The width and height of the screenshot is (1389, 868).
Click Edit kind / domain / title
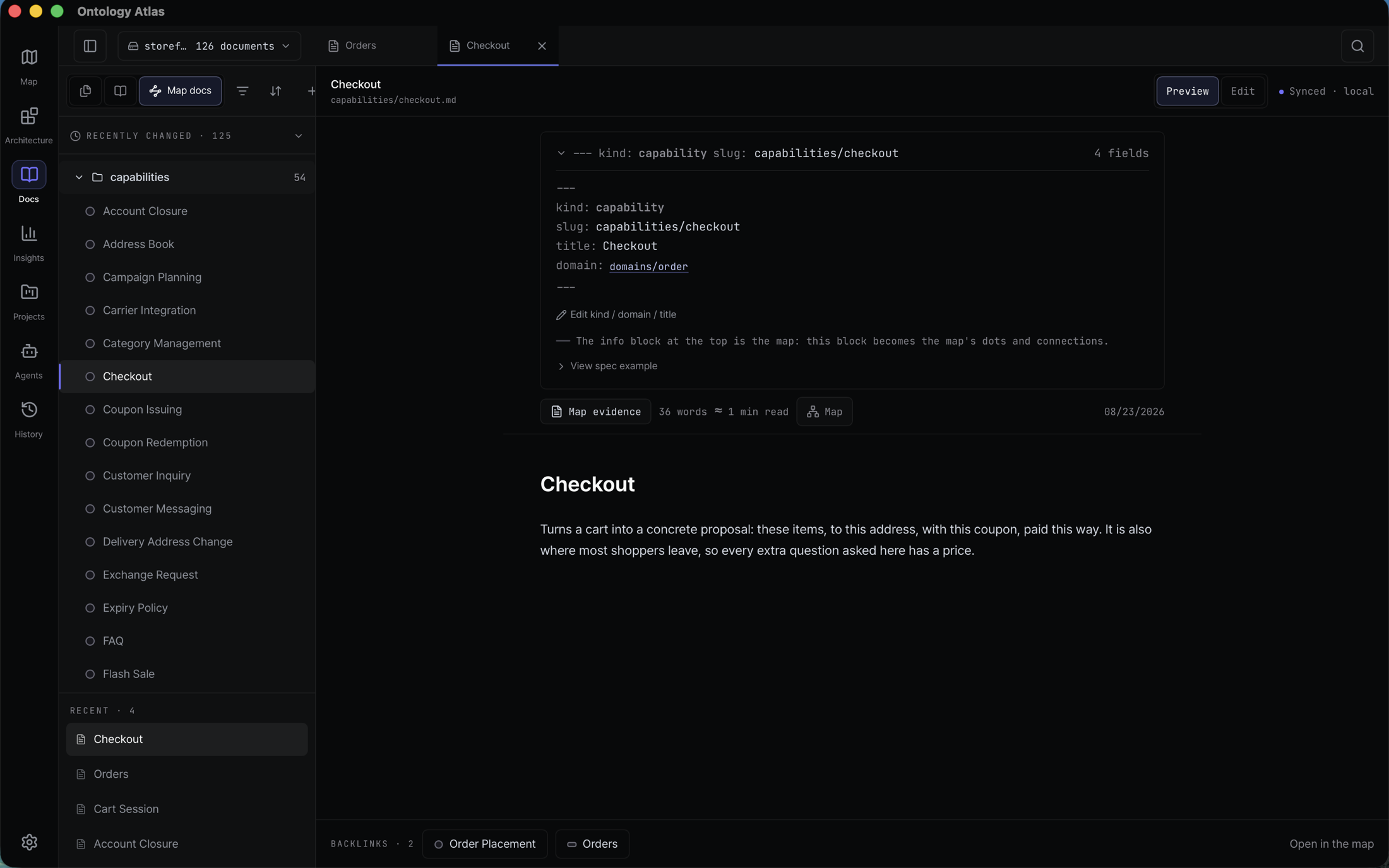point(616,314)
